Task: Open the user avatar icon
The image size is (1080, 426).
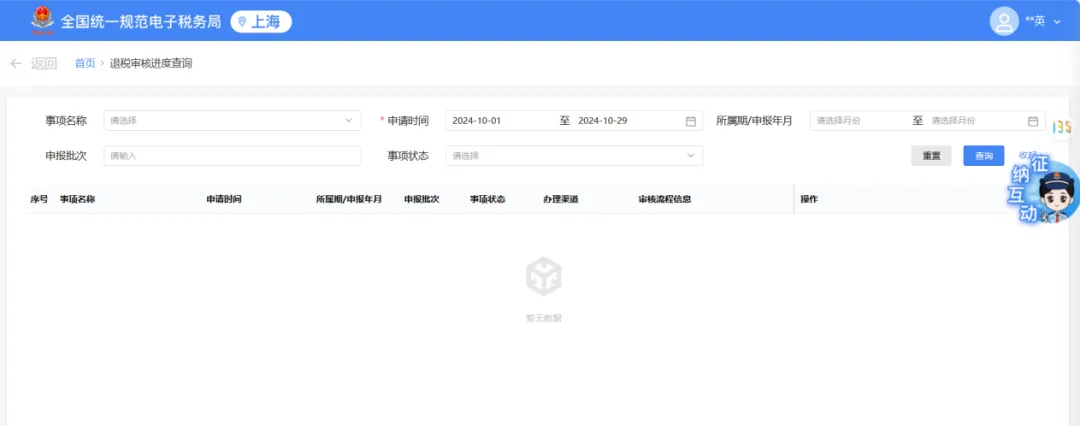Action: (x=1004, y=21)
